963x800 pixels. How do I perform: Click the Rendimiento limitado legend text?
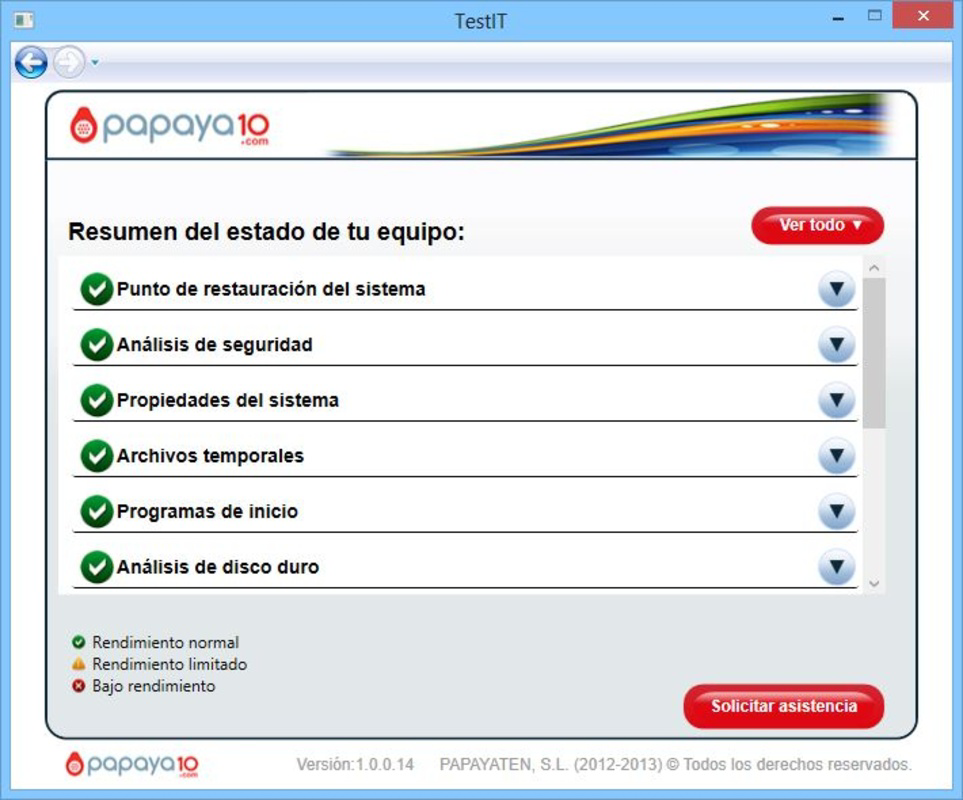click(170, 664)
